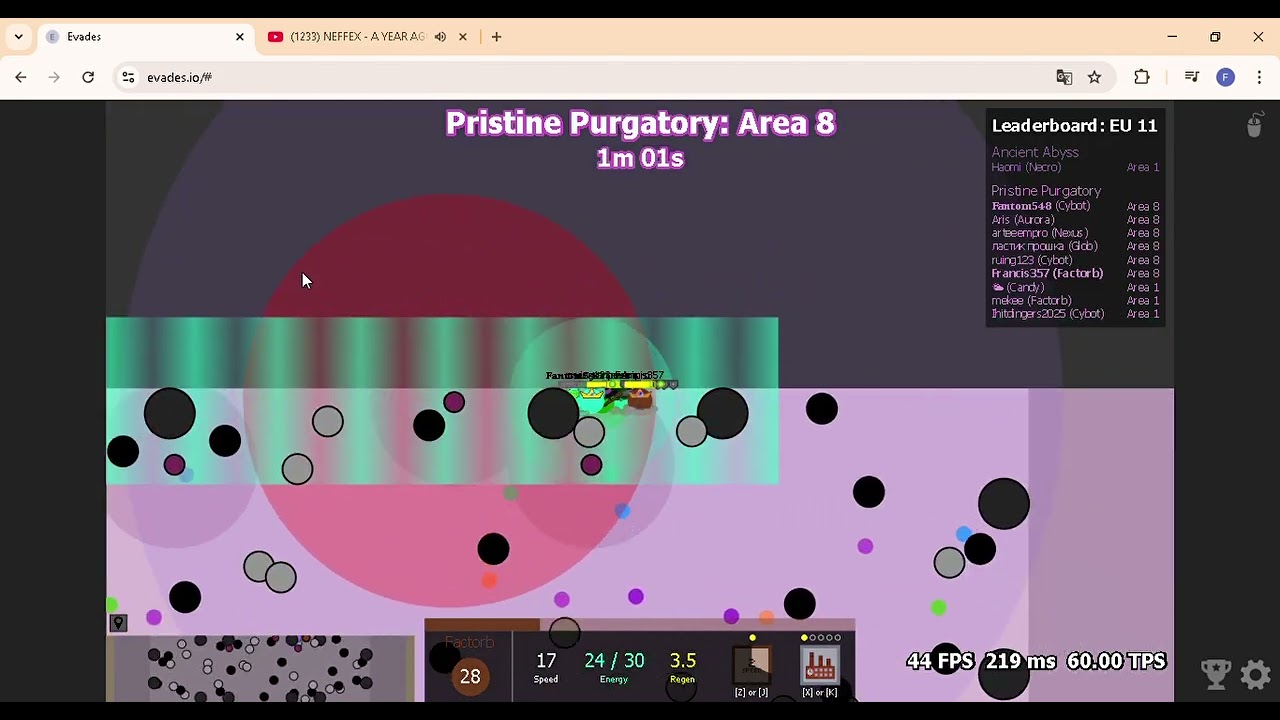The height and width of the screenshot is (720, 1280).
Task: Select Fantom548 (Cybot) leaderboard entry
Action: tap(1075, 206)
